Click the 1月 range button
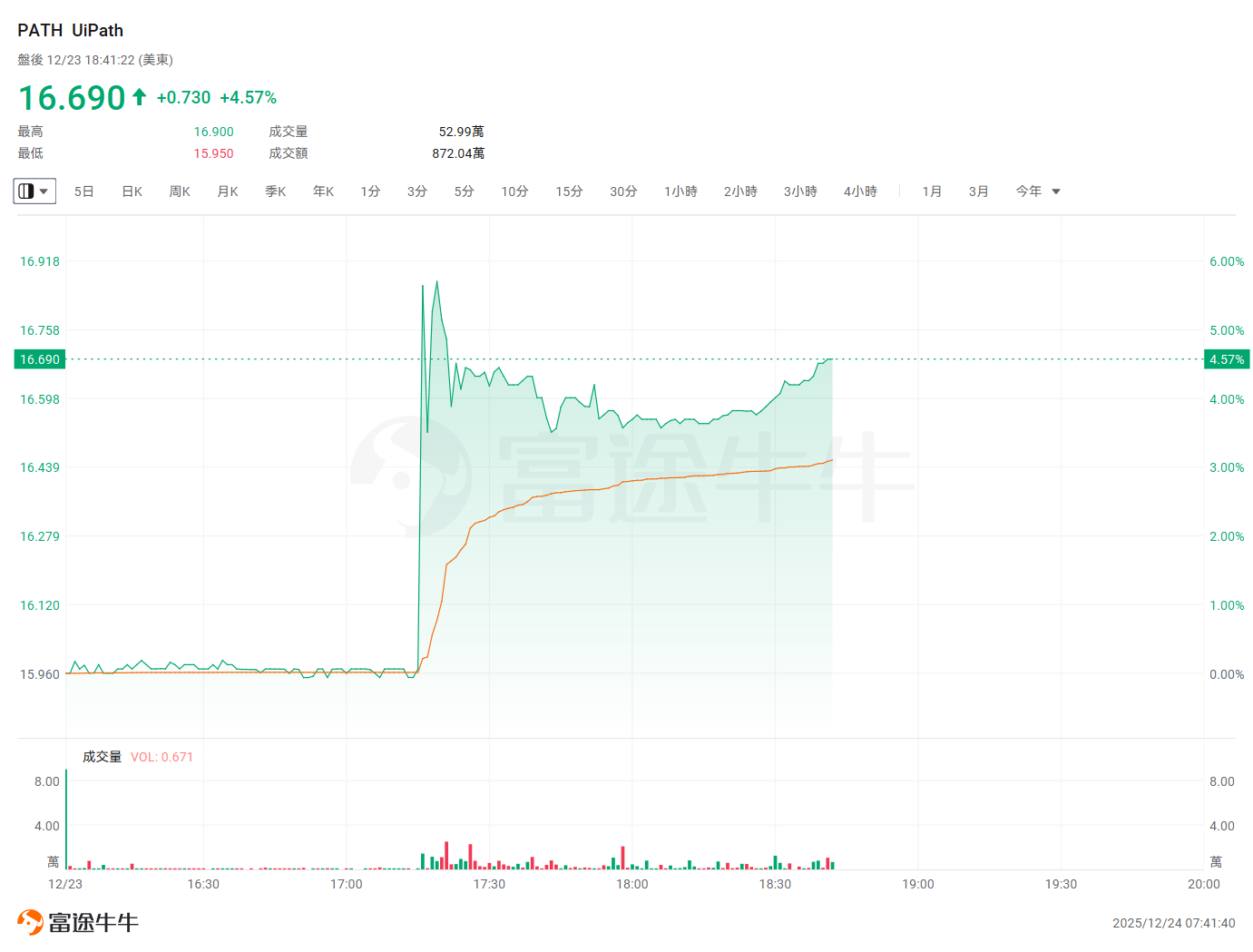This screenshot has width=1253, height=952. [x=932, y=191]
